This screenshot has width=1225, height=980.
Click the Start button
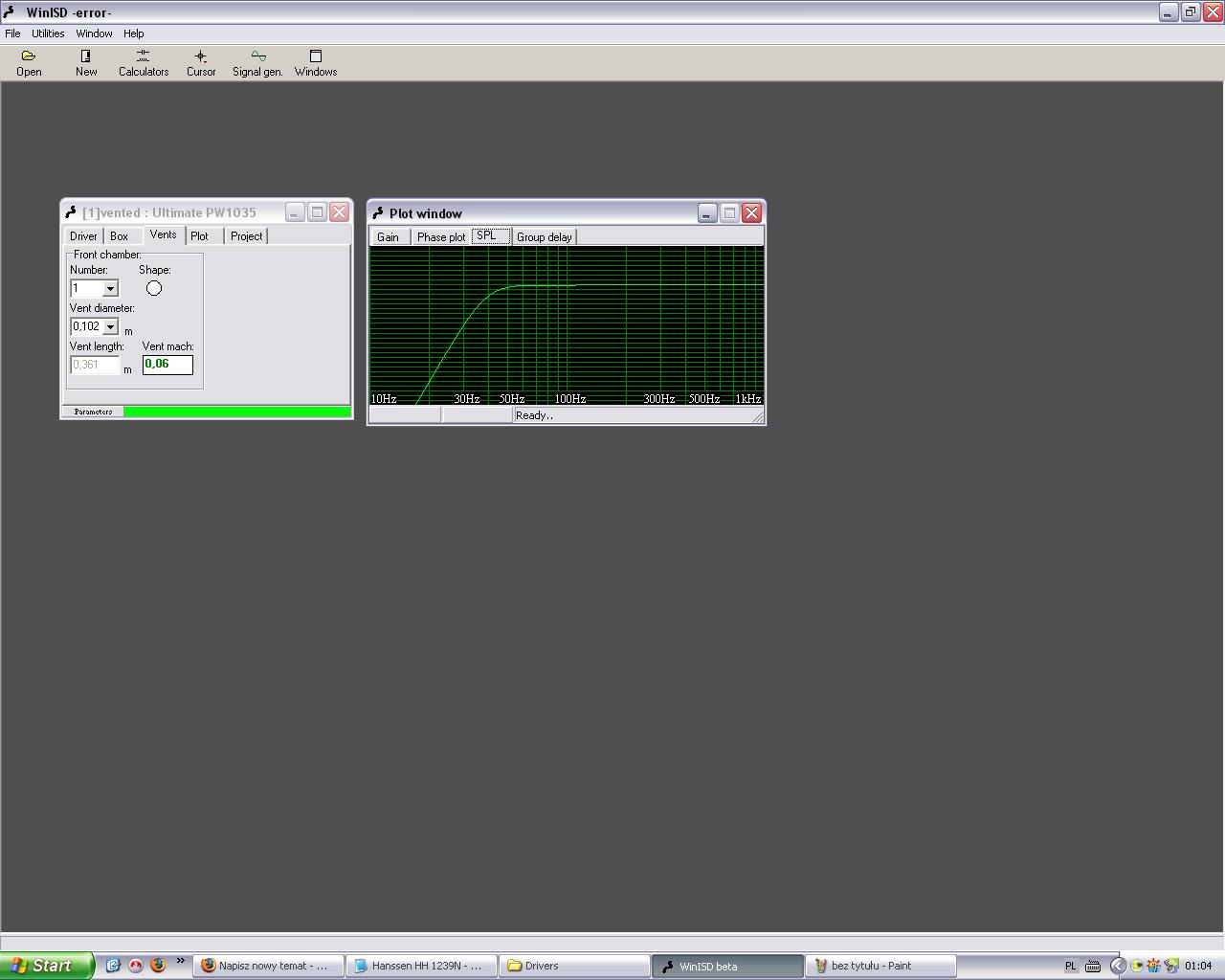pos(46,966)
